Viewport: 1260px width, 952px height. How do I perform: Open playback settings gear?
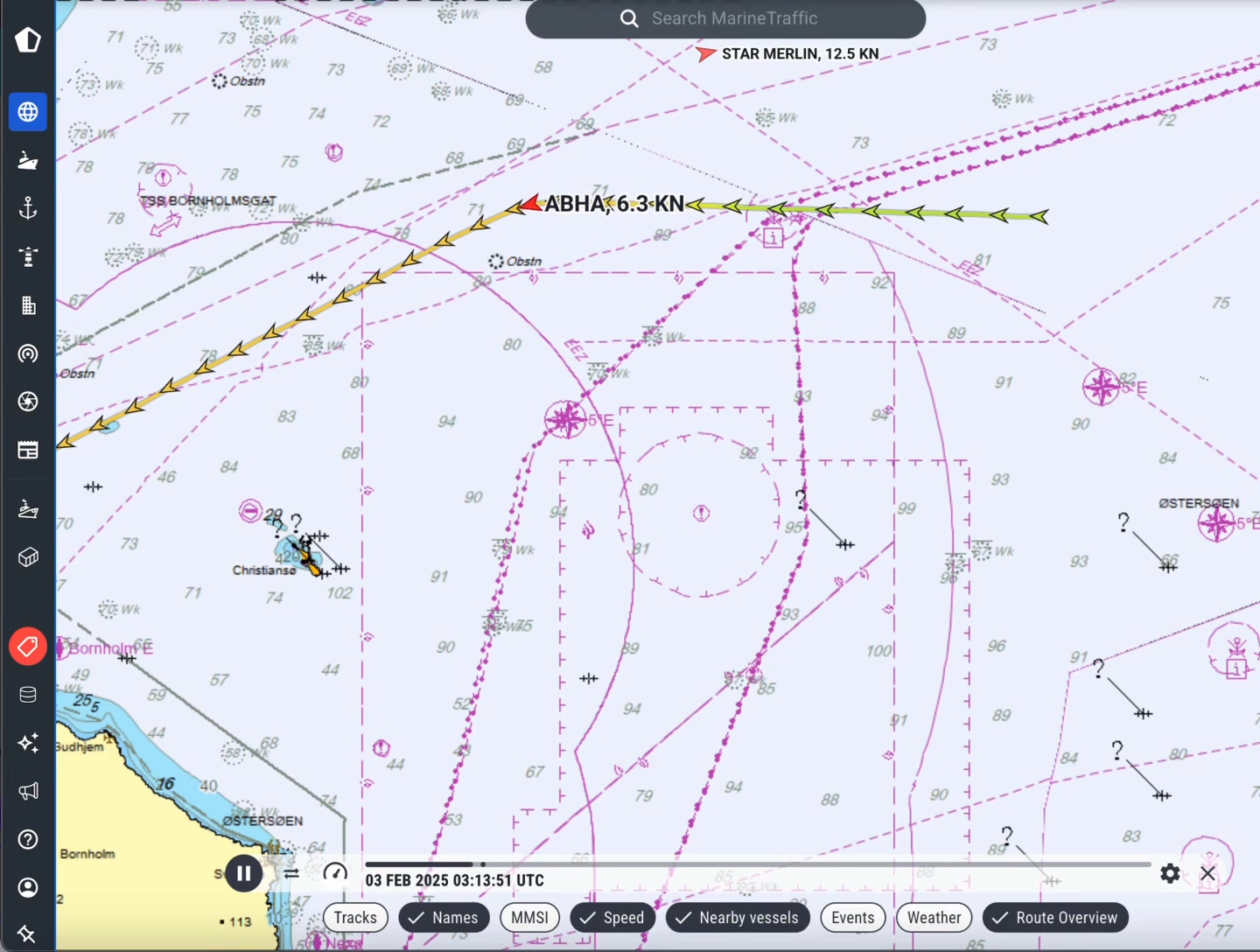point(1170,873)
